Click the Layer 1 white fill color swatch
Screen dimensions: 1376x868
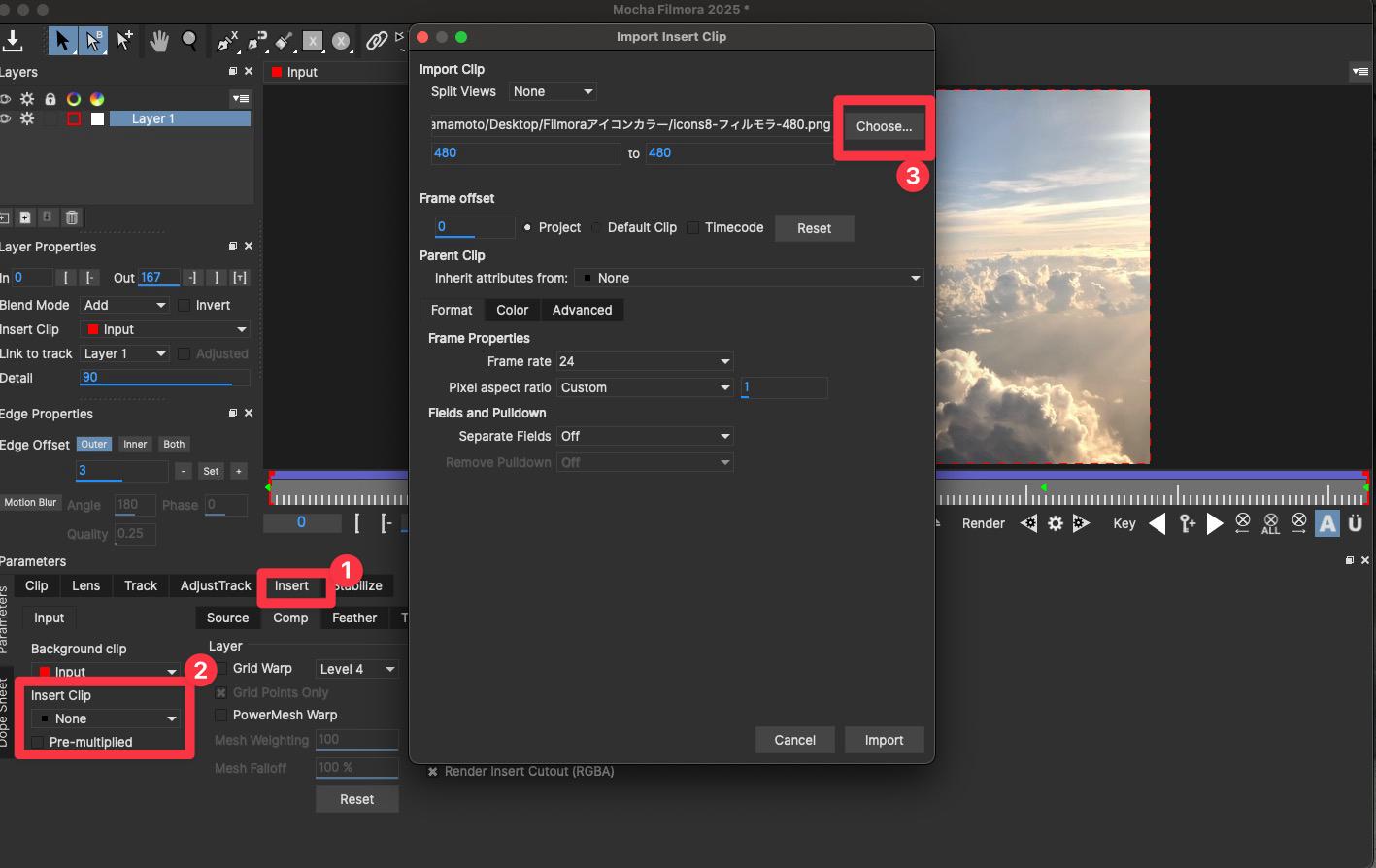pos(97,118)
